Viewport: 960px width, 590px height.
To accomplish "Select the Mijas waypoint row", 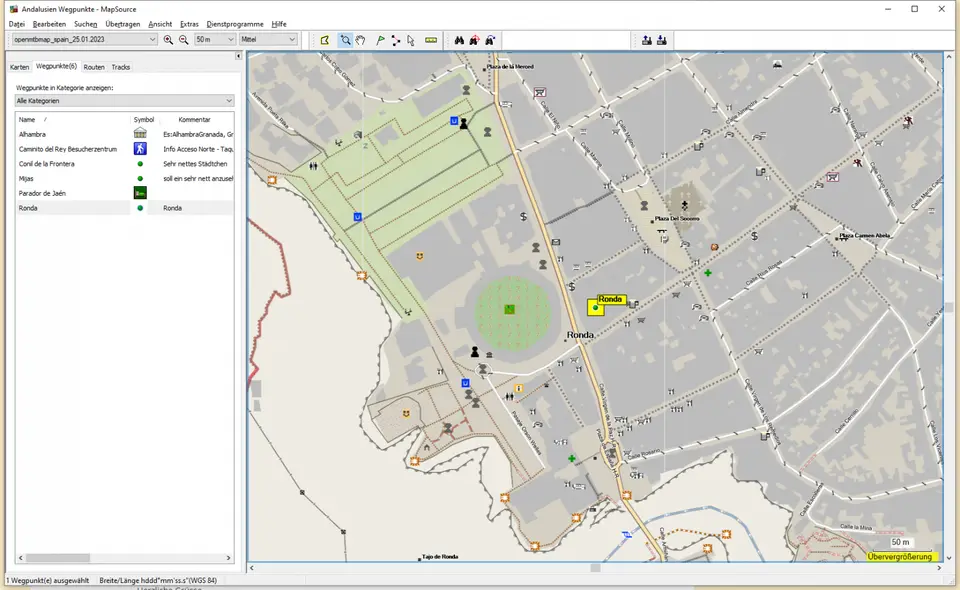I will click(x=125, y=179).
